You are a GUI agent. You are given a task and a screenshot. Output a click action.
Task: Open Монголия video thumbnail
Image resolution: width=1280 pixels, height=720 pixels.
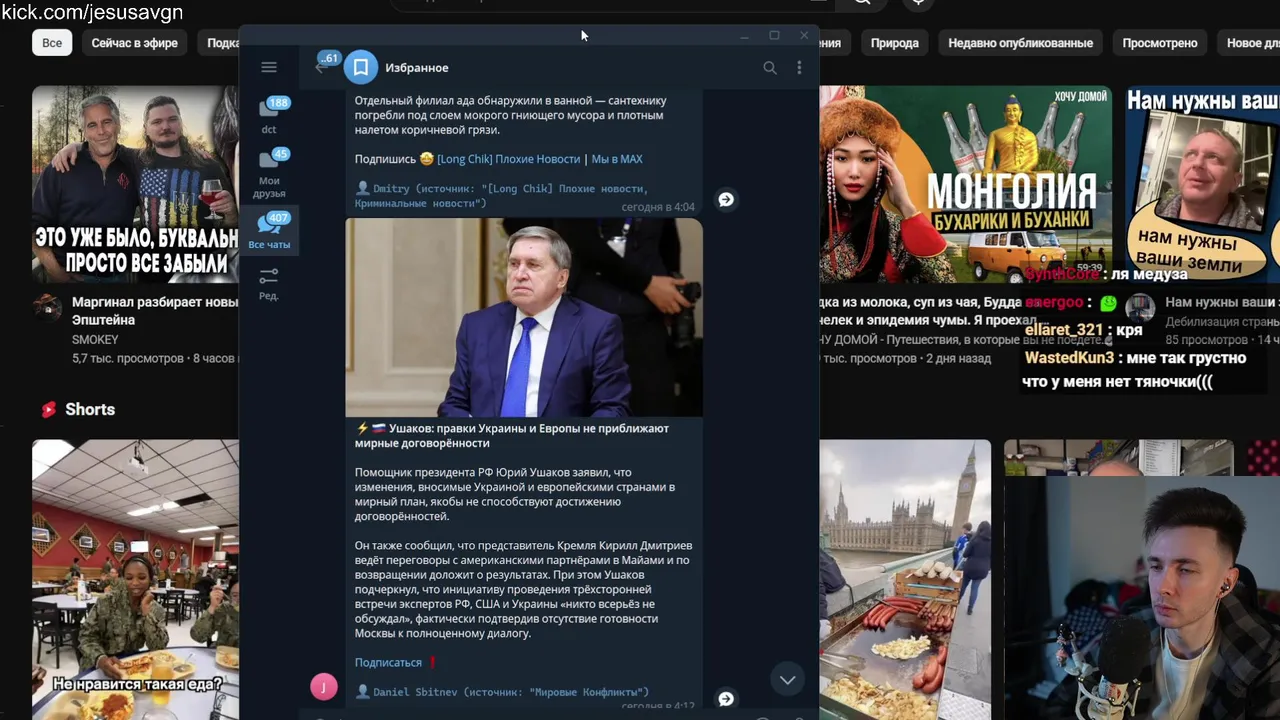(965, 184)
